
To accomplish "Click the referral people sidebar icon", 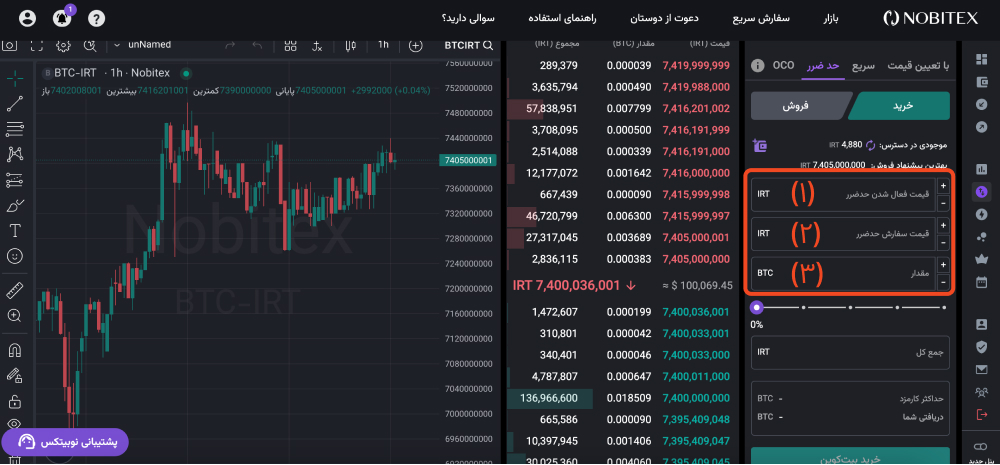I will click(x=981, y=392).
